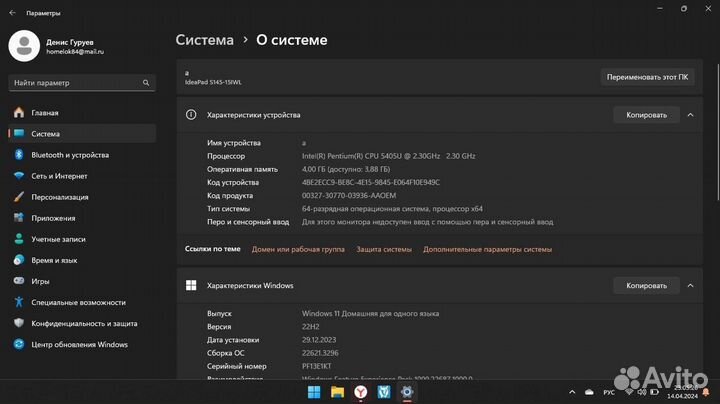Open the Приложения icon
The height and width of the screenshot is (404, 720).
pos(19,218)
